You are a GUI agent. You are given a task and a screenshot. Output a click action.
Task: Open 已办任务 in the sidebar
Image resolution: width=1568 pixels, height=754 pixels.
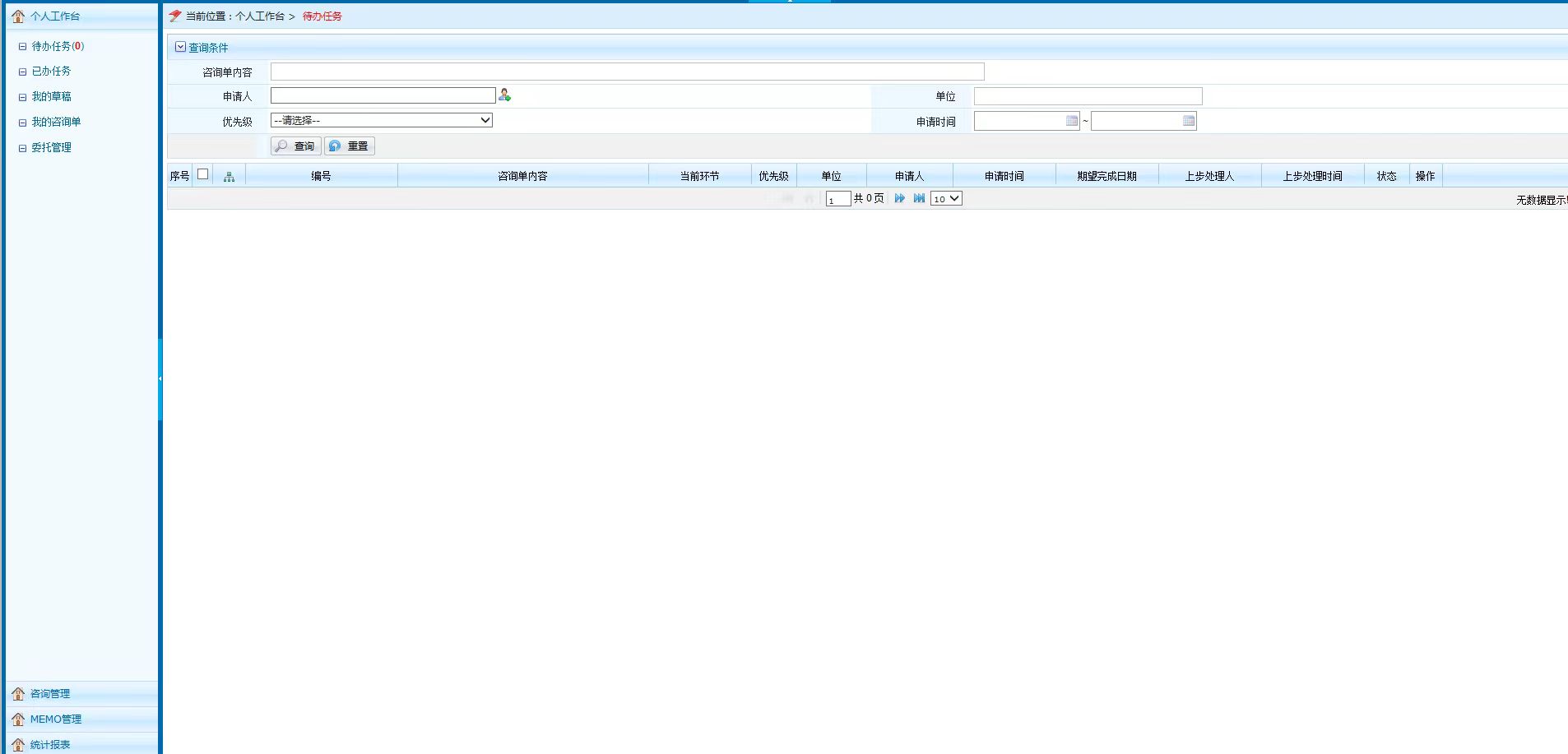tap(51, 72)
